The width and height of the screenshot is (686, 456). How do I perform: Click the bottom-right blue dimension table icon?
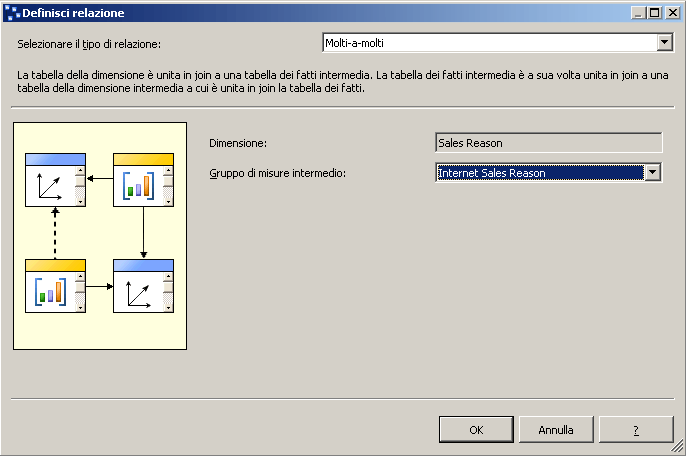pyautogui.click(x=144, y=286)
